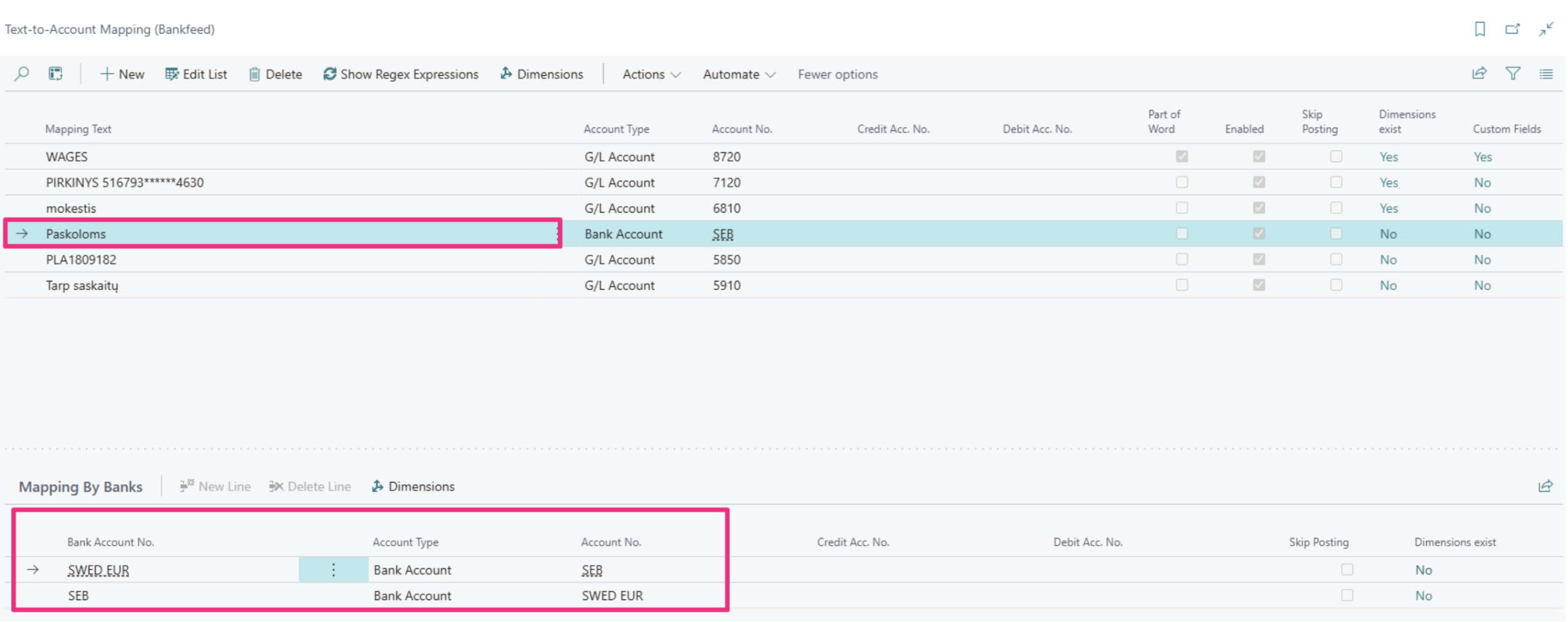Click account number 5910

point(726,285)
